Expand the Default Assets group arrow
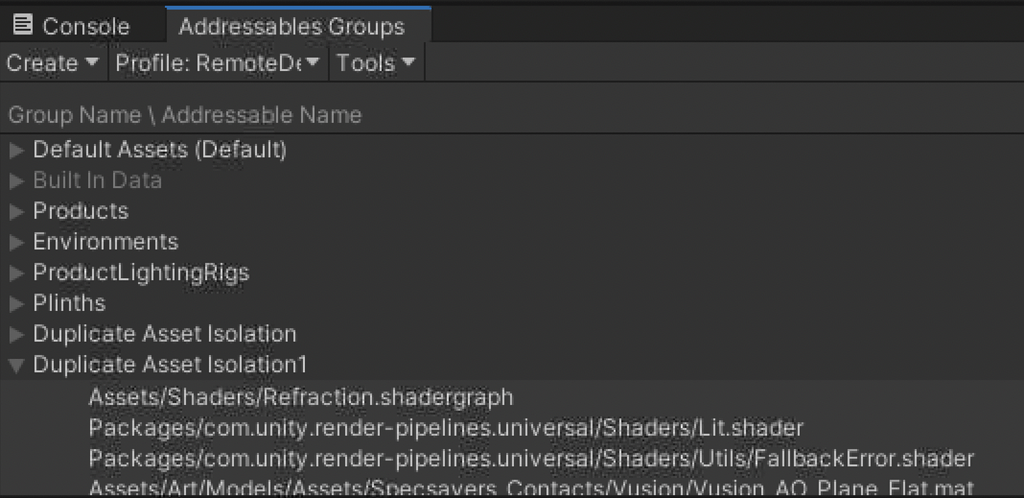 click(x=16, y=151)
